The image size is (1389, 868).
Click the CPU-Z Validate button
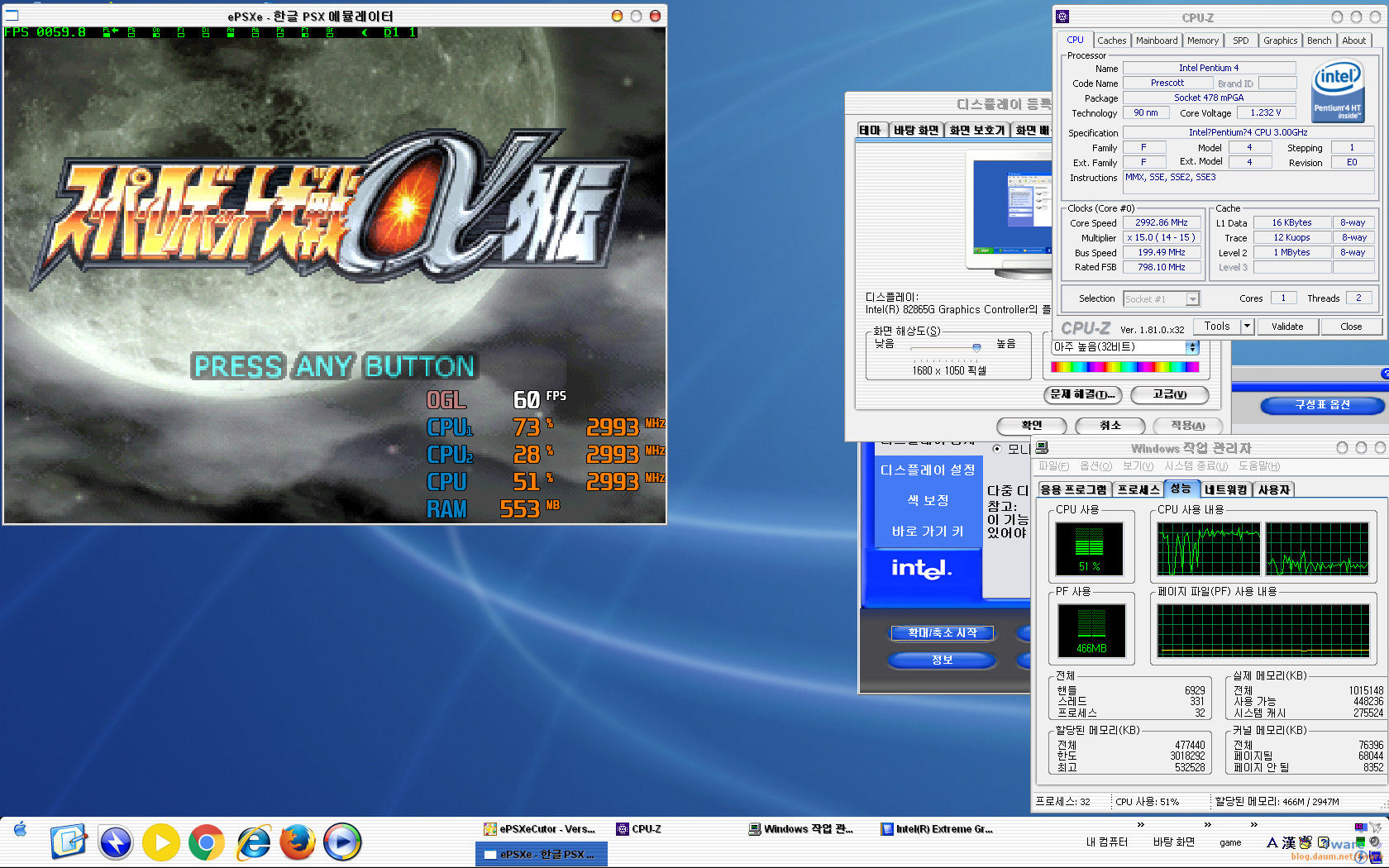[1286, 327]
